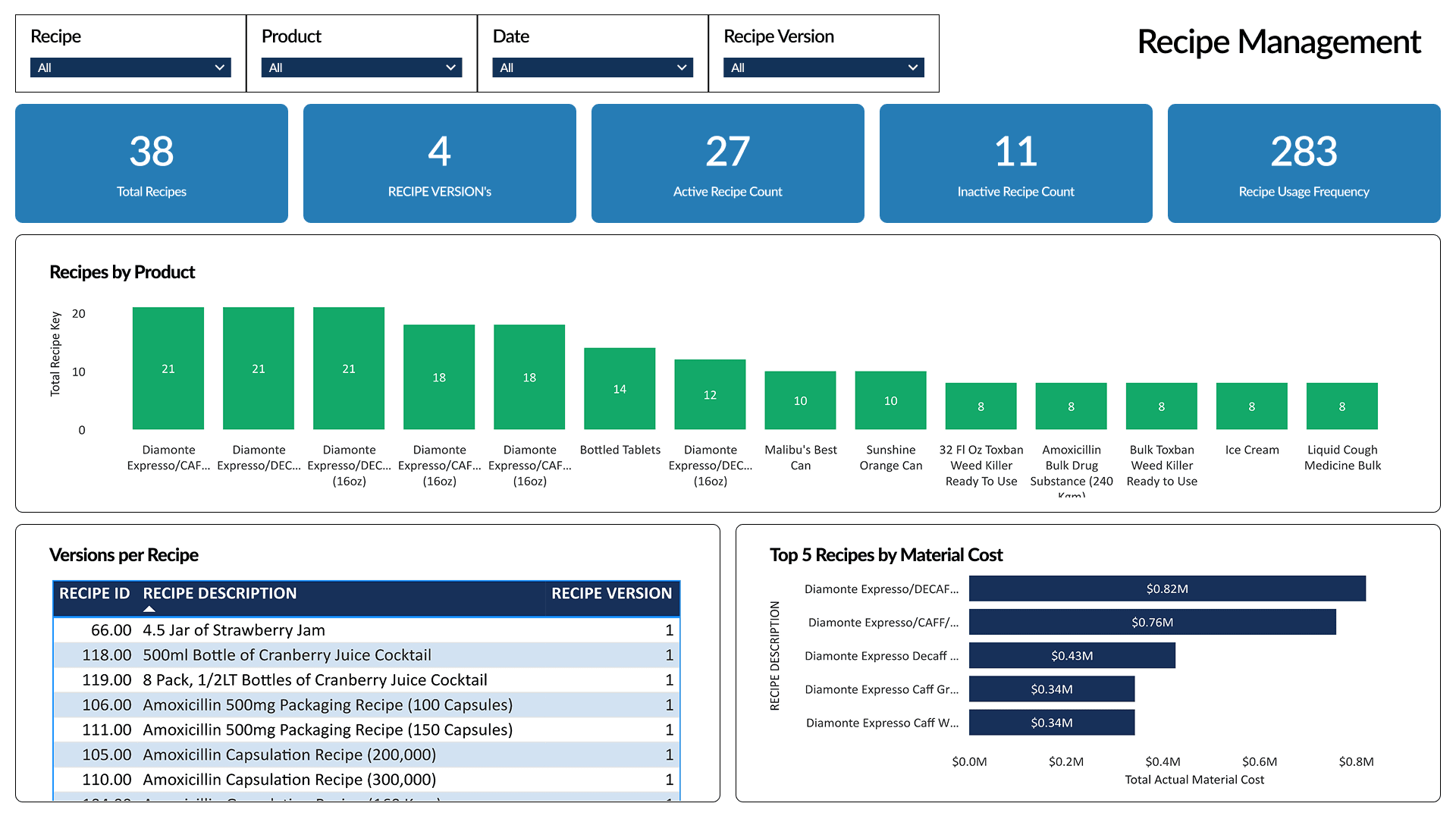Screen dimensions: 1456x819
Task: Click the Malibu's Best Can bar
Action: [800, 400]
